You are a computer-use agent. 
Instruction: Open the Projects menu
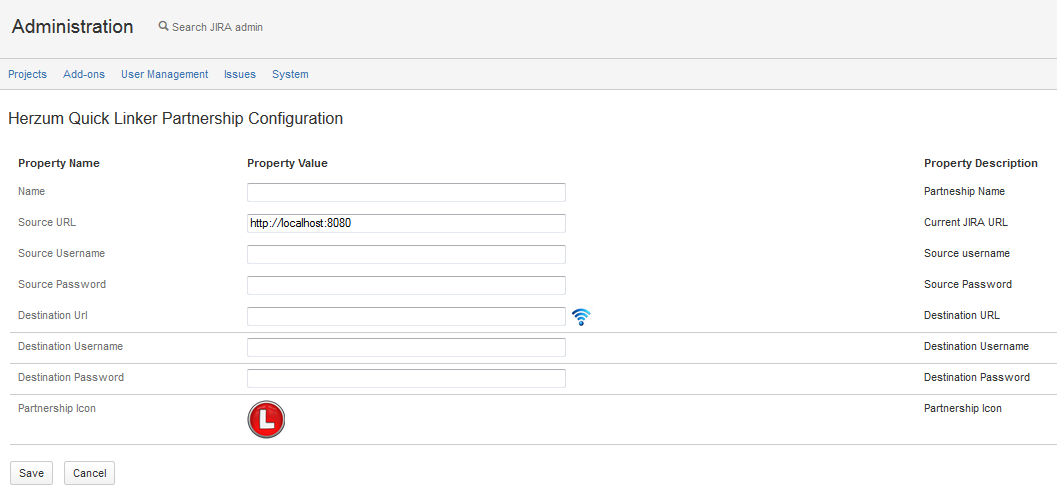click(x=27, y=74)
